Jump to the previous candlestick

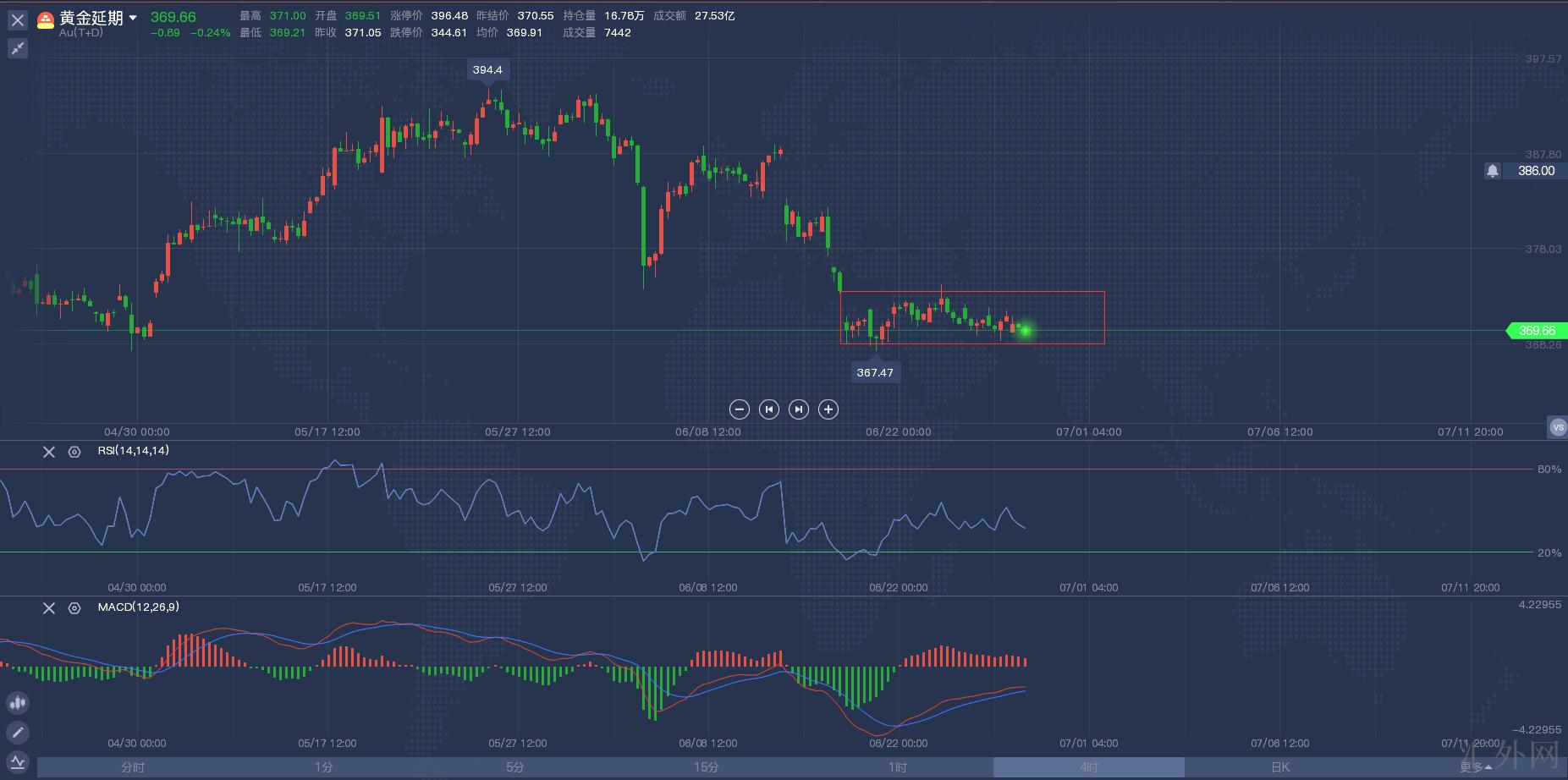768,409
